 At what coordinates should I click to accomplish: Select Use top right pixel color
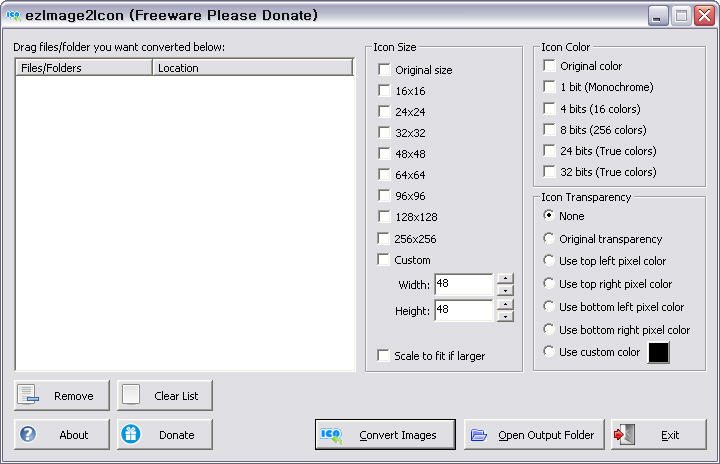(548, 283)
